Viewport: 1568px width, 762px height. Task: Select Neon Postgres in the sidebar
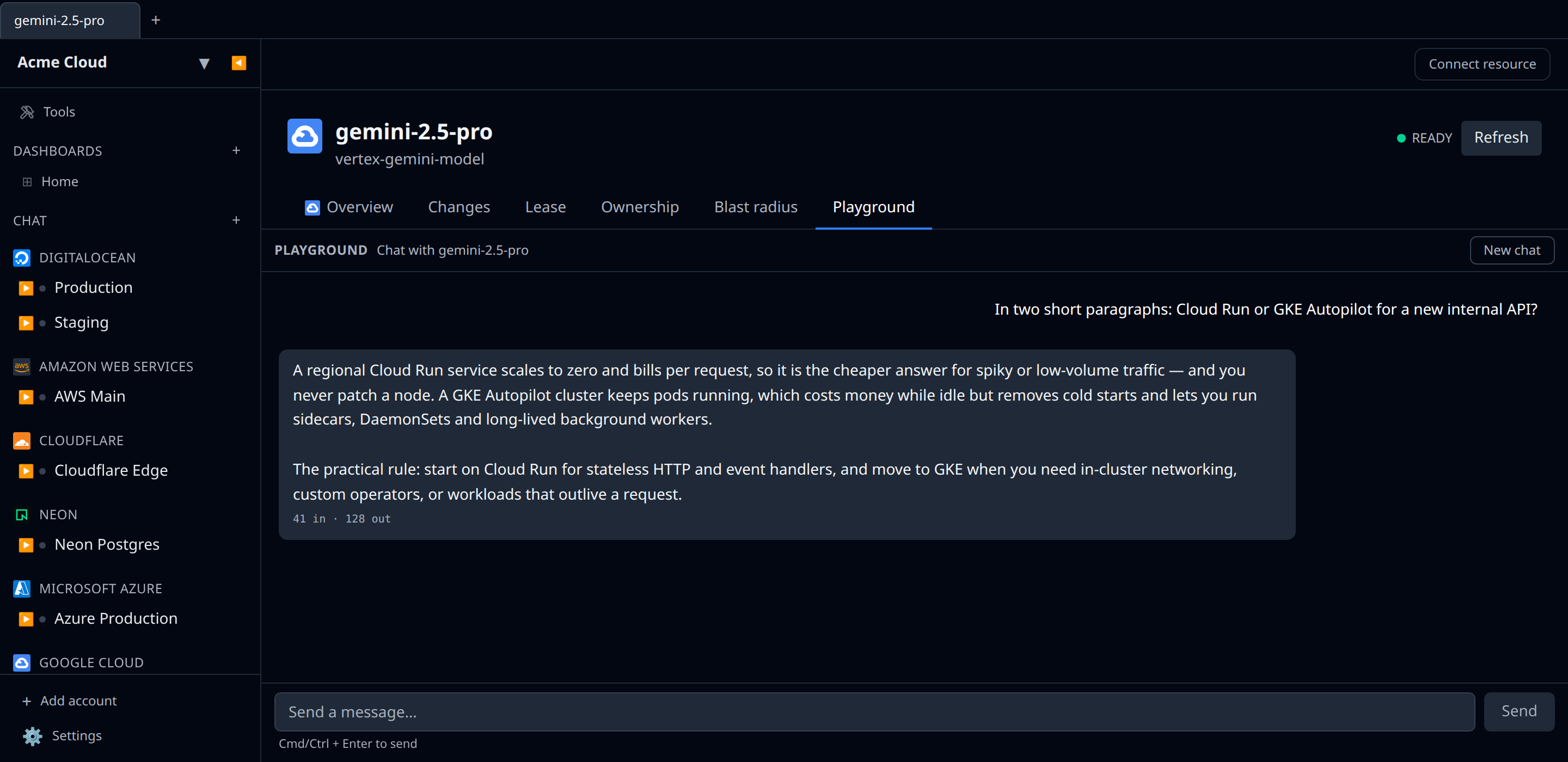tap(107, 544)
